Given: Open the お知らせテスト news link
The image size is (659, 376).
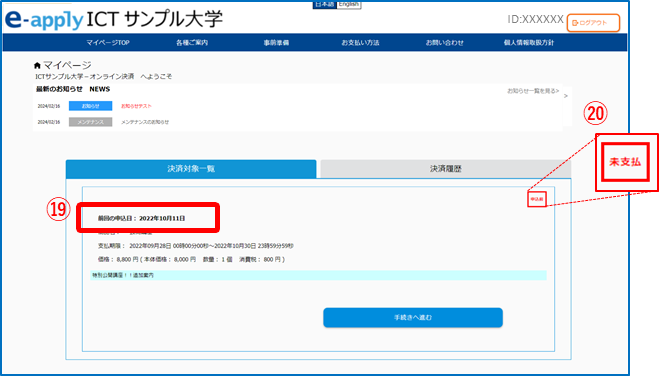Looking at the screenshot, I should click(x=136, y=106).
